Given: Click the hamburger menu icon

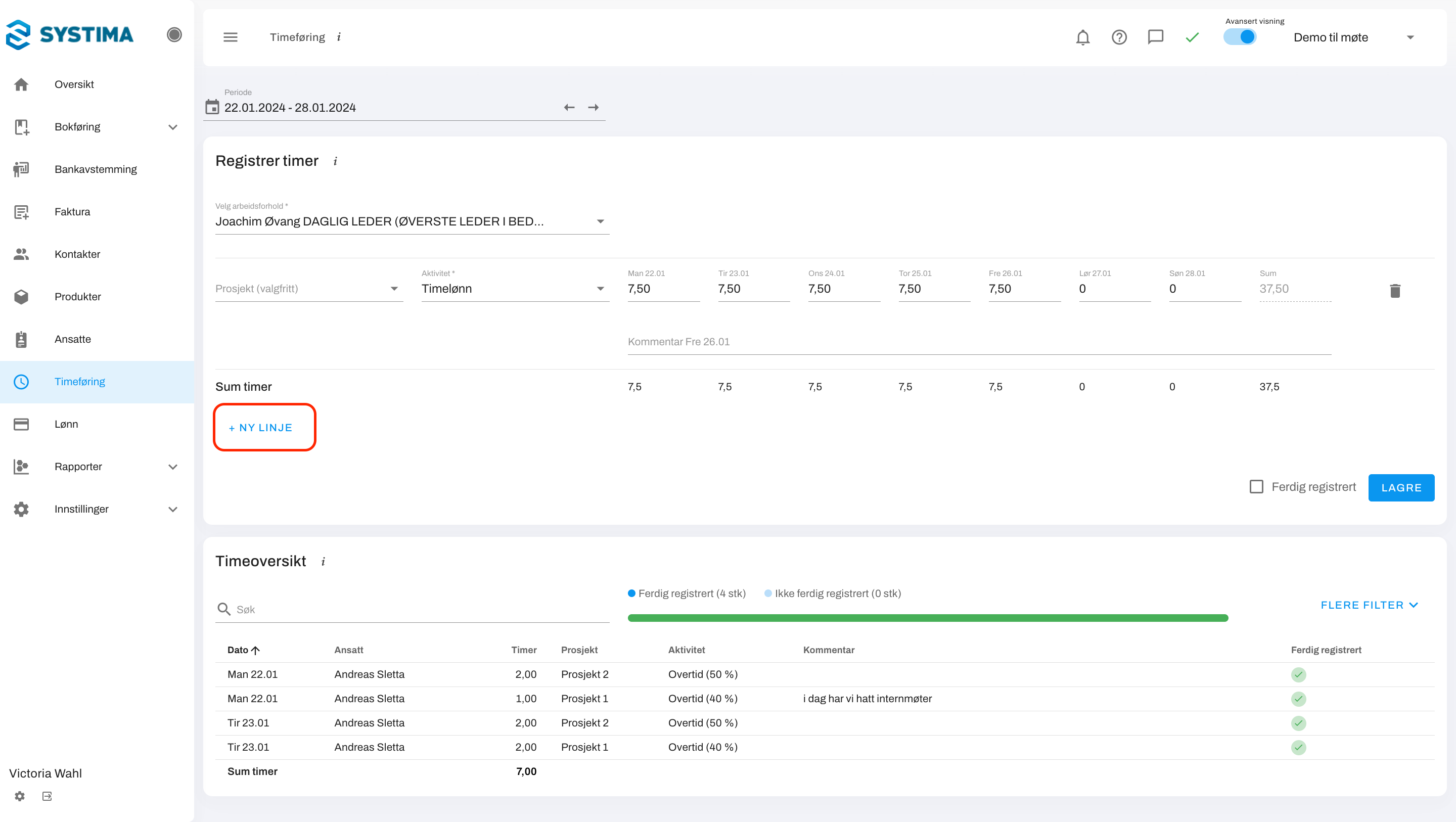Looking at the screenshot, I should coord(231,37).
